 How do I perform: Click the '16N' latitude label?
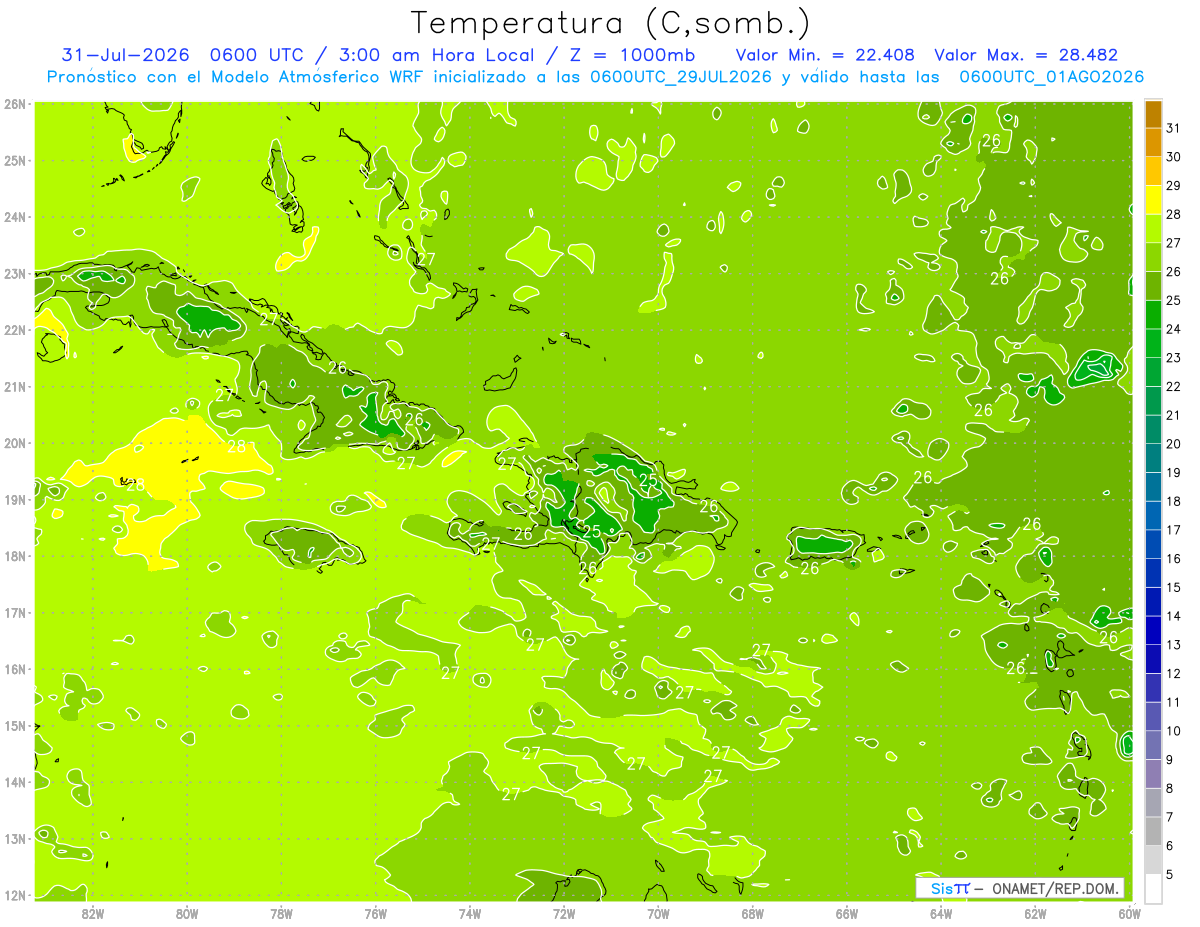14,669
